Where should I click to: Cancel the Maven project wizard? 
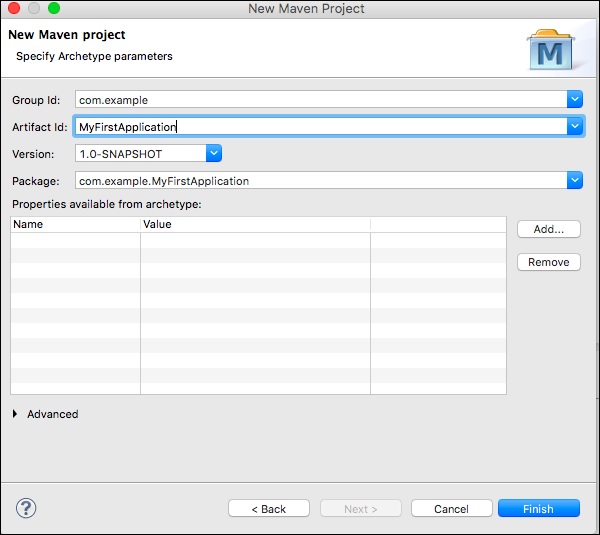[451, 509]
